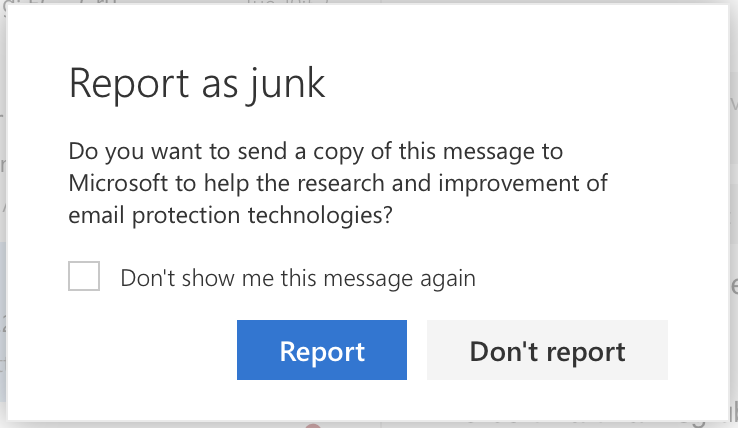The width and height of the screenshot is (738, 428).
Task: Click the first line of the dialog message
Action: click(316, 153)
